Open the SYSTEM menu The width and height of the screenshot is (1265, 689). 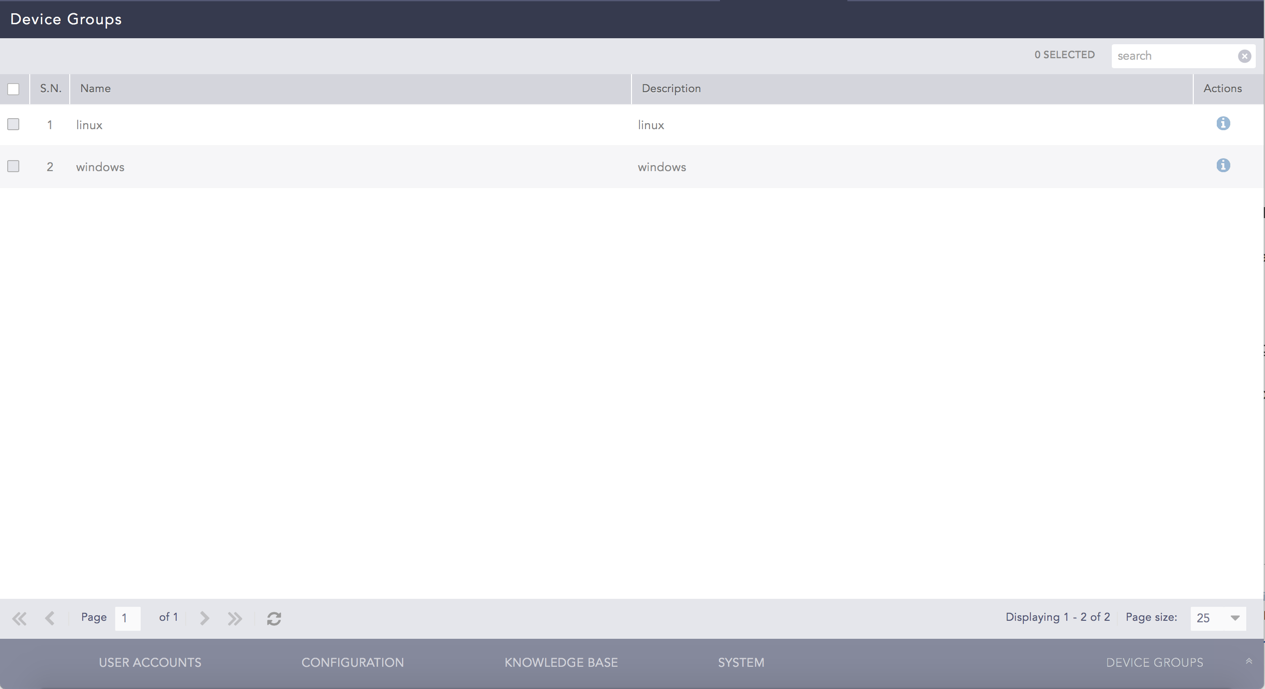740,662
